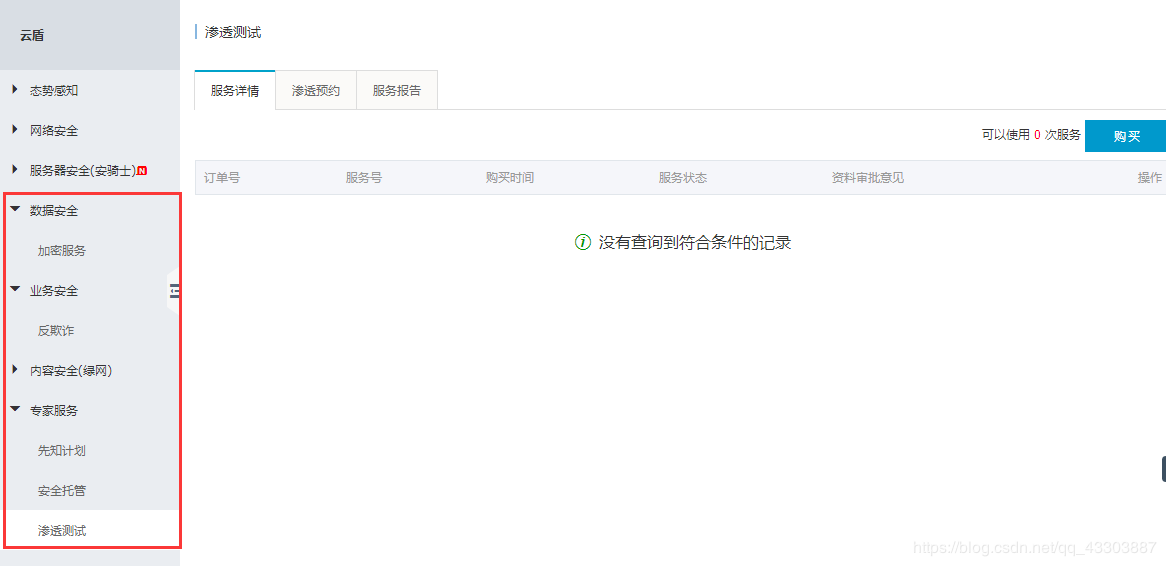
Task: Click the red N badge beside 服务器安全
Action: coord(142,171)
